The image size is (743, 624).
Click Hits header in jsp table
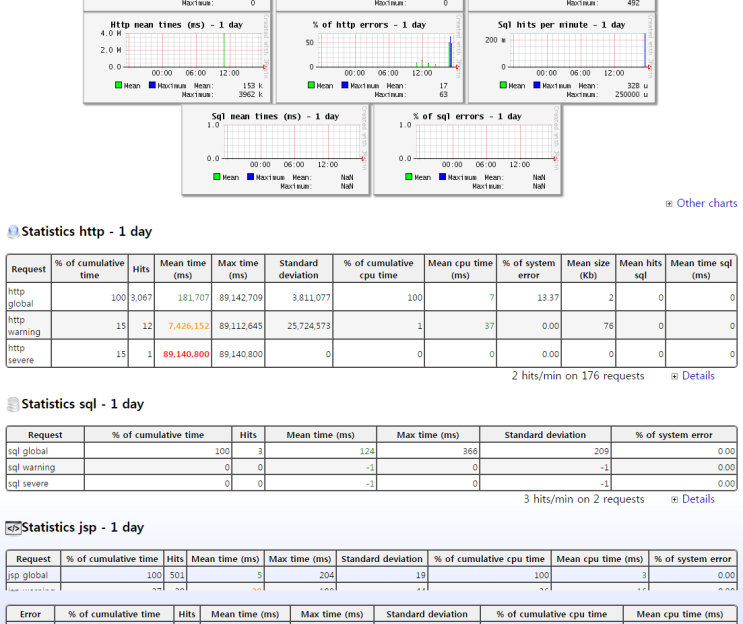175,559
